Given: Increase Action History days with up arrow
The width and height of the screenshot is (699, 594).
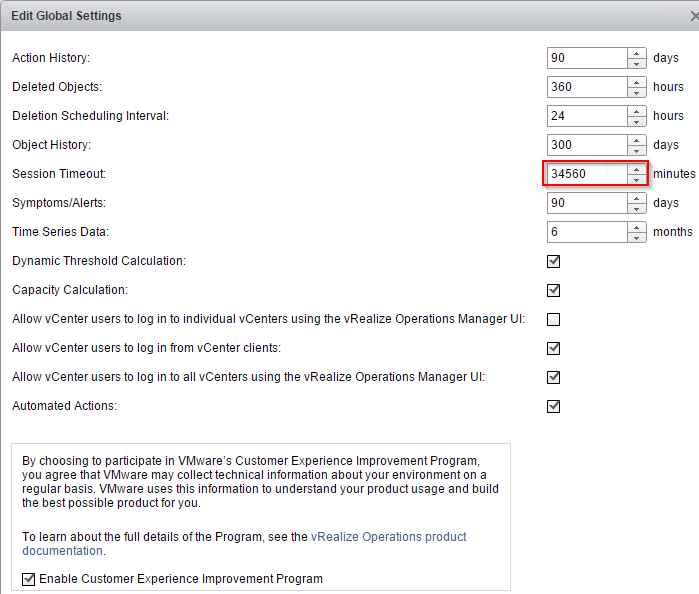Looking at the screenshot, I should pos(637,53).
